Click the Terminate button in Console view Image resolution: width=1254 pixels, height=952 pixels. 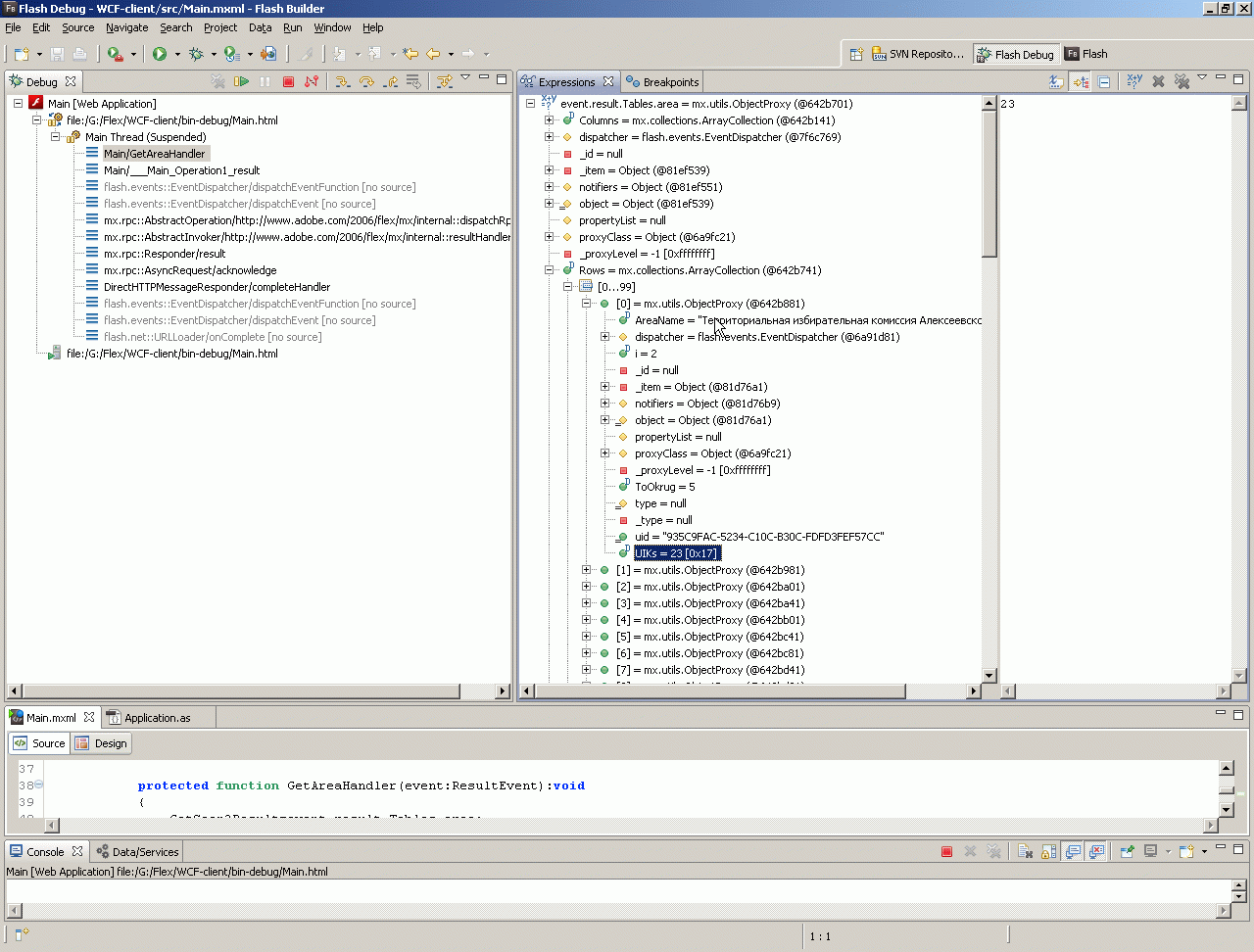point(946,851)
